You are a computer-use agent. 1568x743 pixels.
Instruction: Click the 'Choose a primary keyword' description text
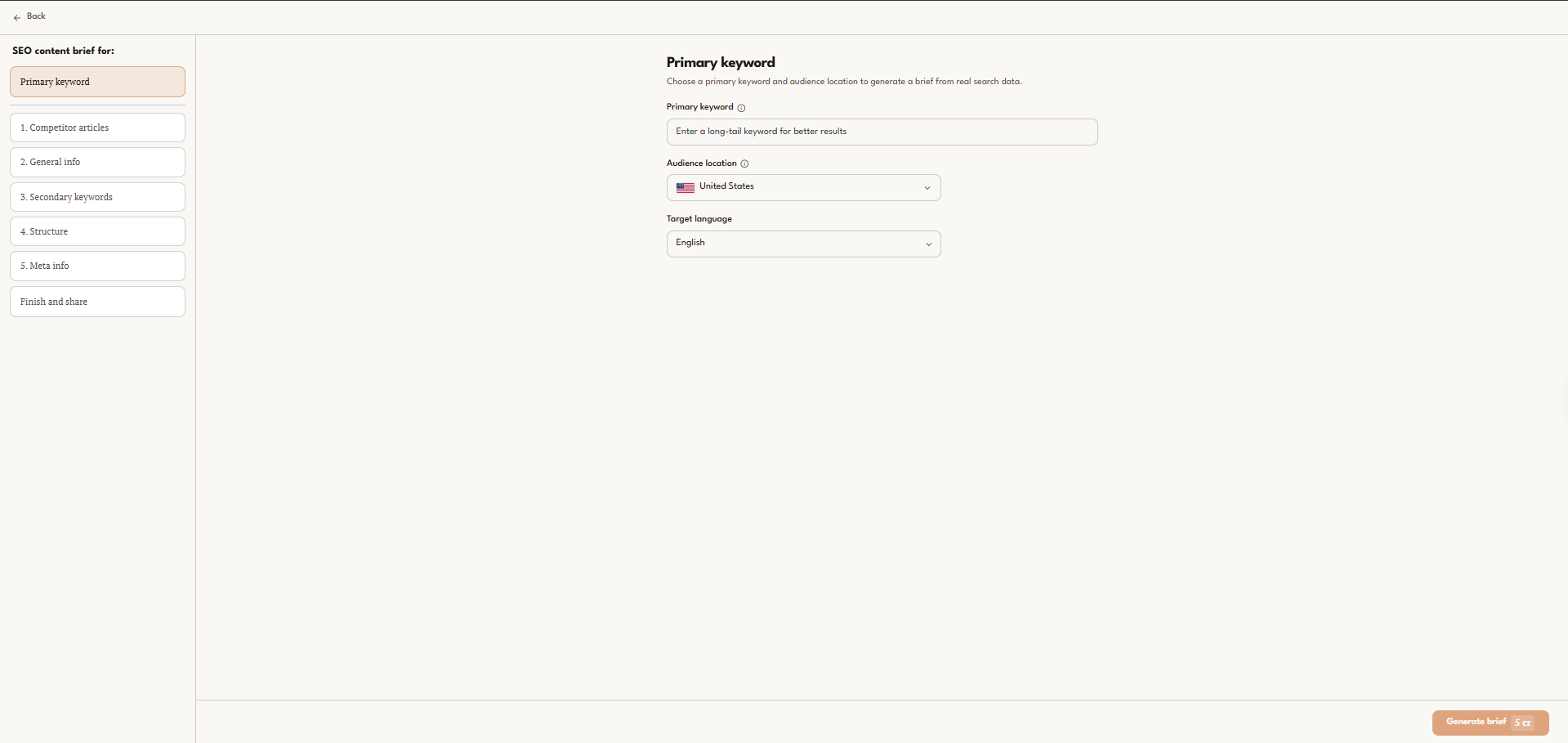click(844, 82)
